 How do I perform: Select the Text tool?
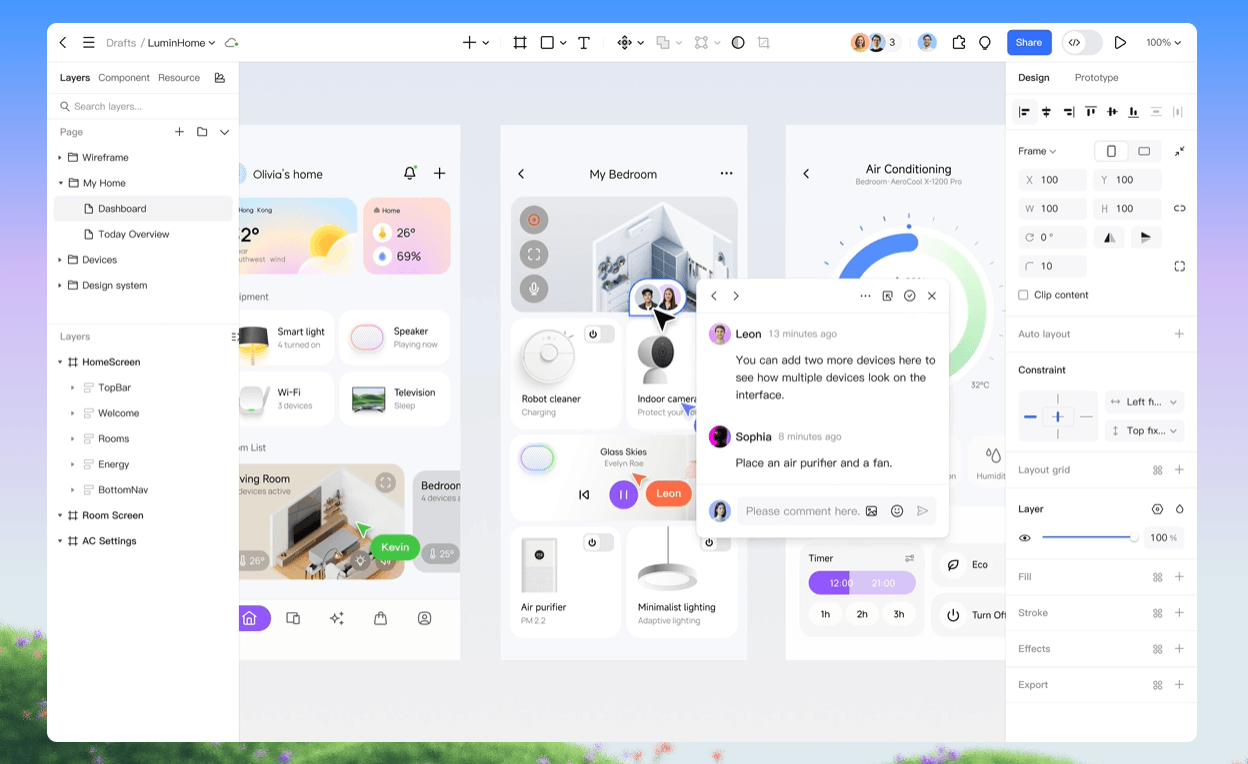(584, 43)
